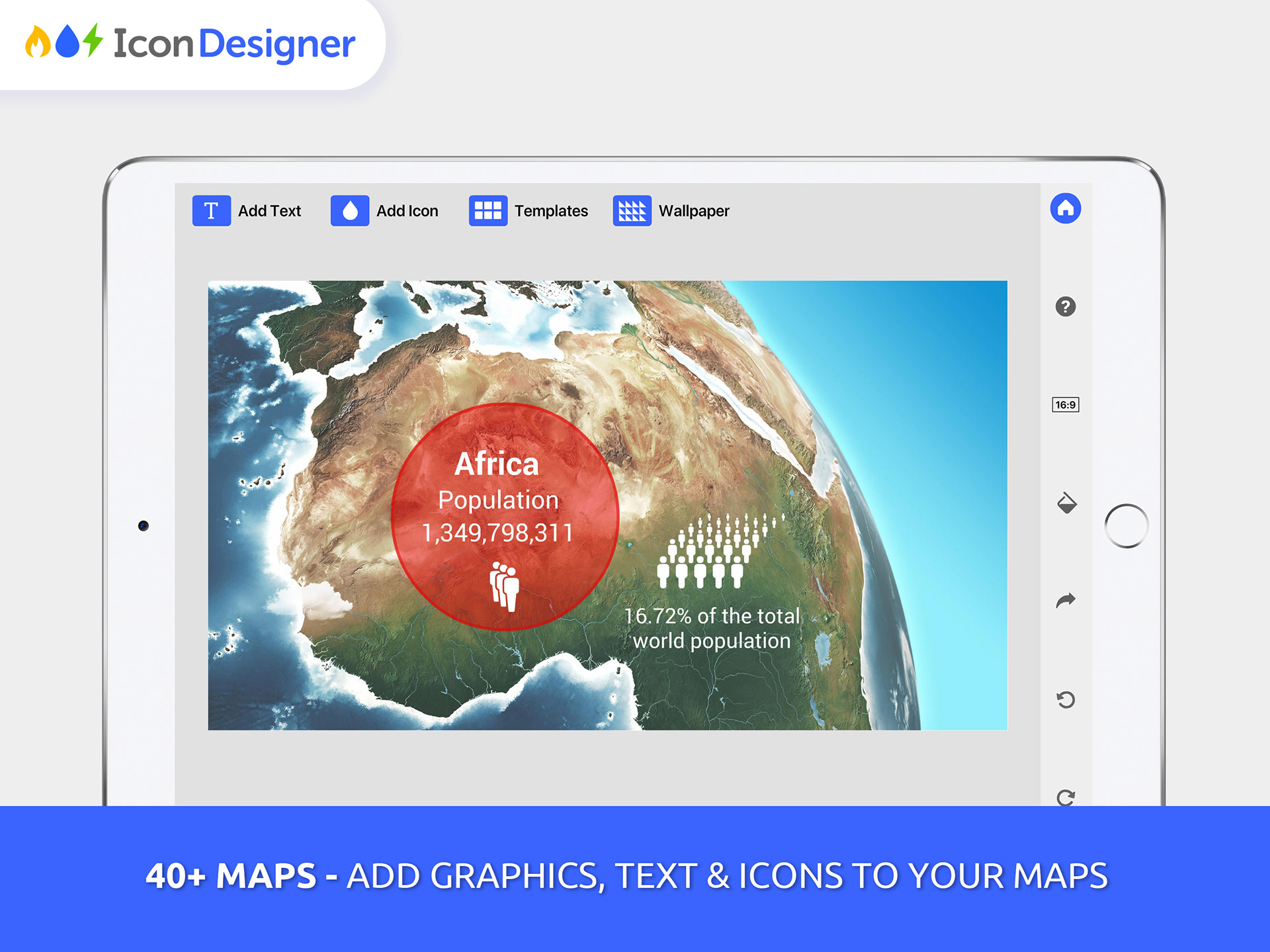Open help question mark icon

[x=1065, y=306]
